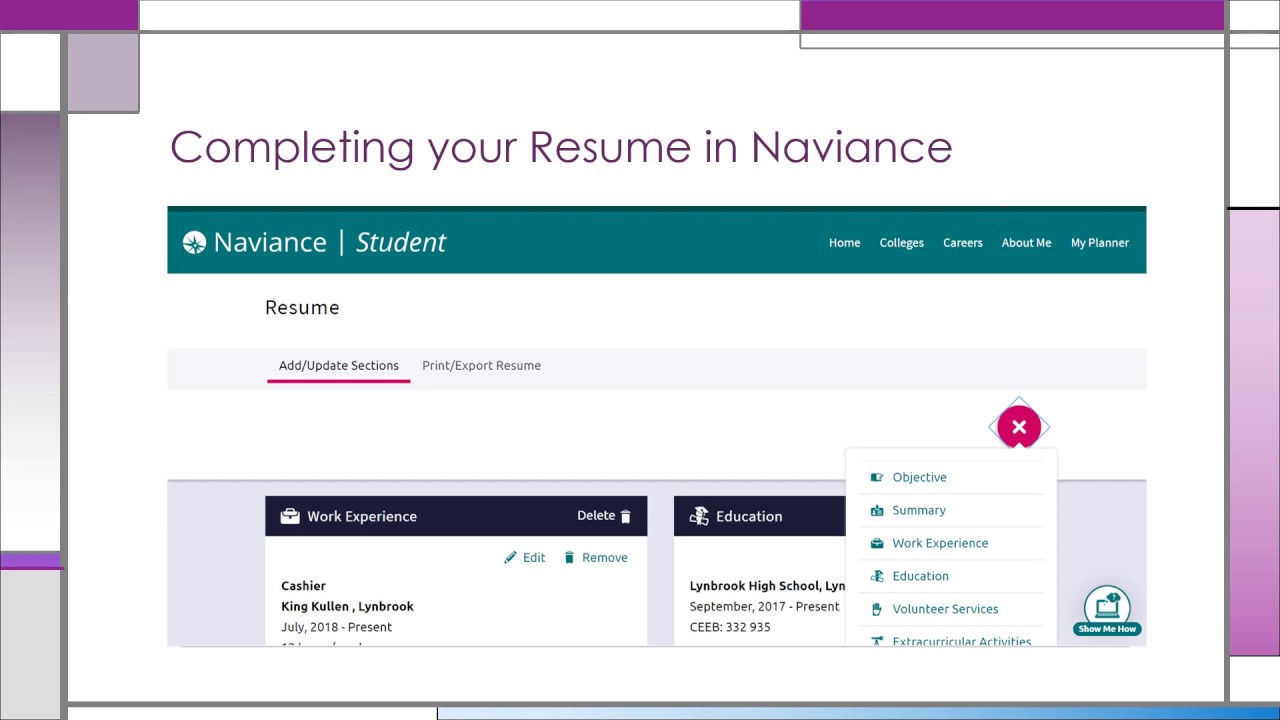The image size is (1280, 720).
Task: Edit the Cashier work experience entry
Action: pos(525,557)
